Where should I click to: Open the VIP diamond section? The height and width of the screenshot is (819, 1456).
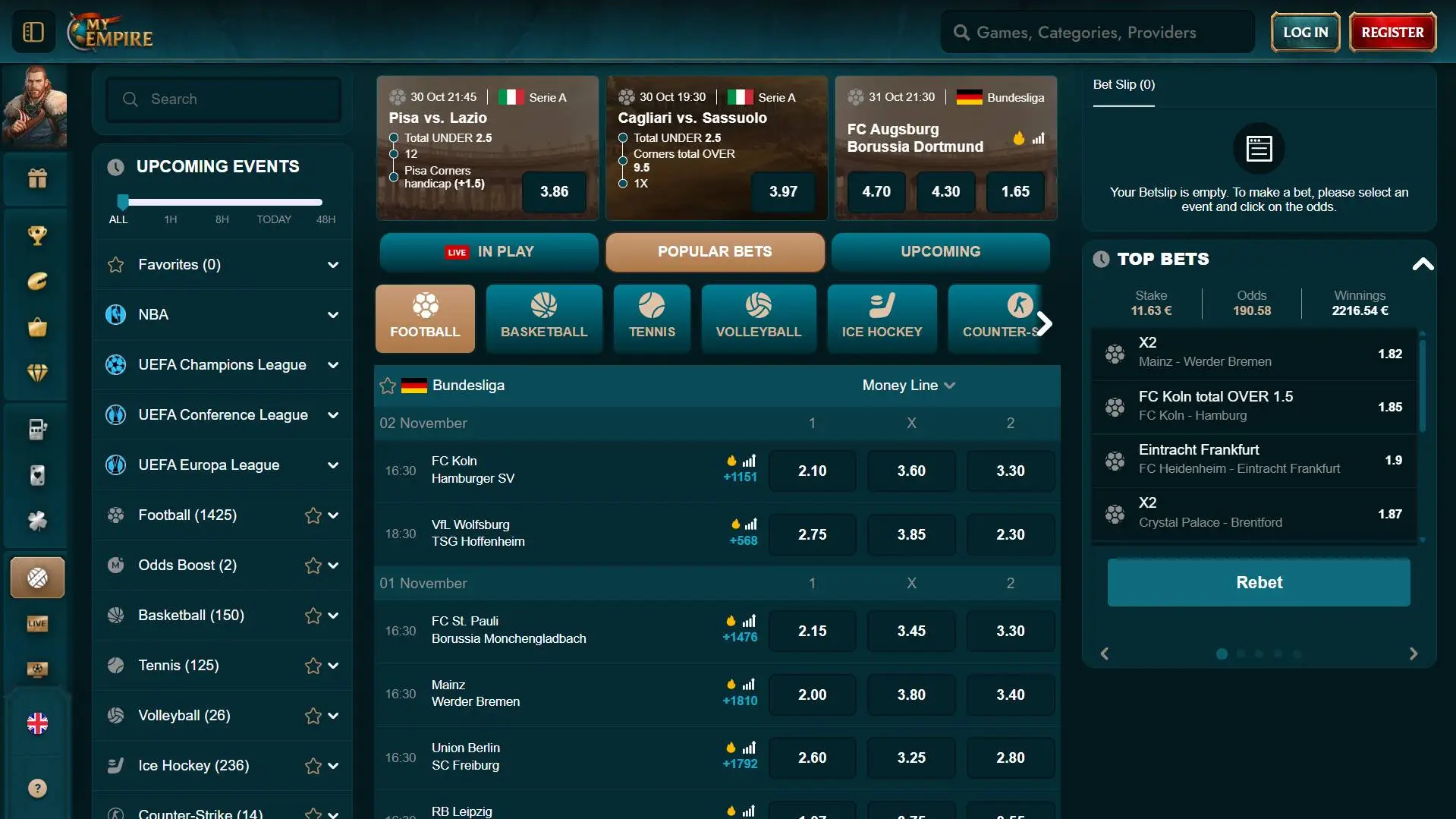coord(36,373)
